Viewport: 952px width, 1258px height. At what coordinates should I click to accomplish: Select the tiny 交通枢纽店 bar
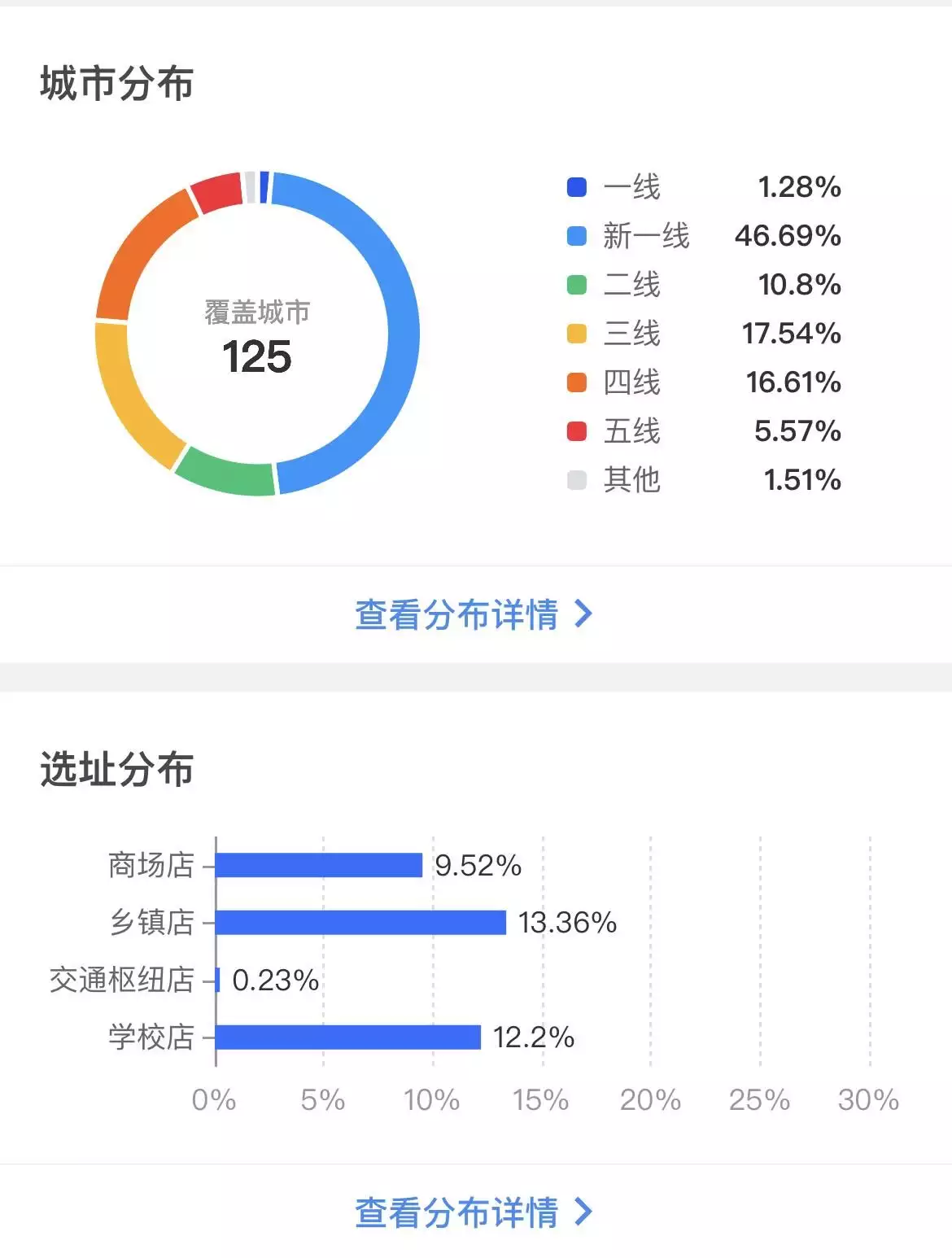(x=218, y=980)
